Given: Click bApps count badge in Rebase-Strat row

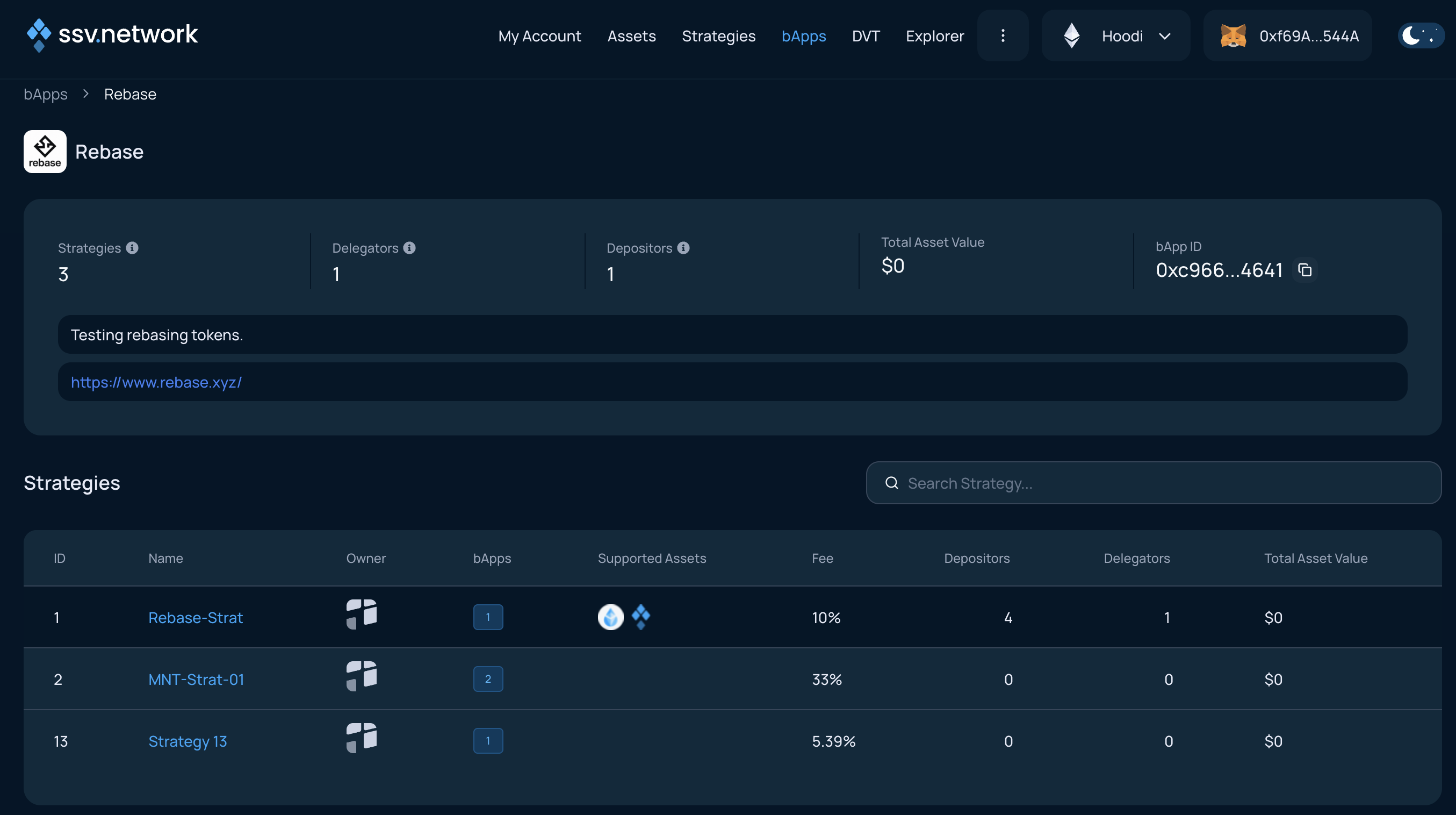Looking at the screenshot, I should 488,617.
